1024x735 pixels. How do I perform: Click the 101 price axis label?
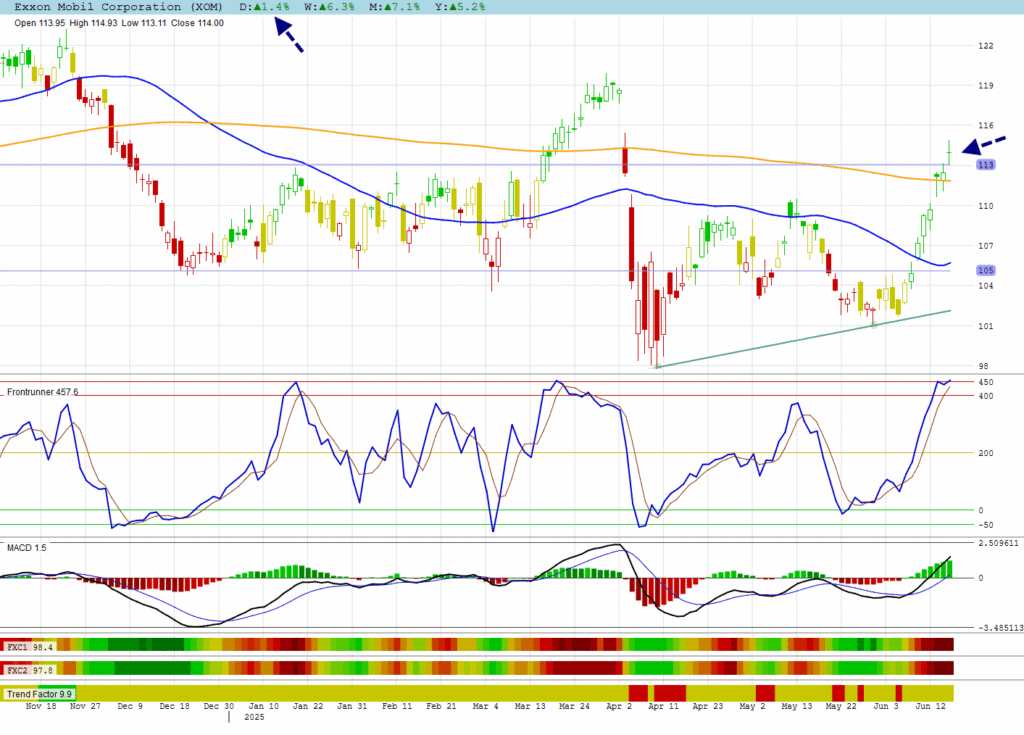pyautogui.click(x=985, y=326)
